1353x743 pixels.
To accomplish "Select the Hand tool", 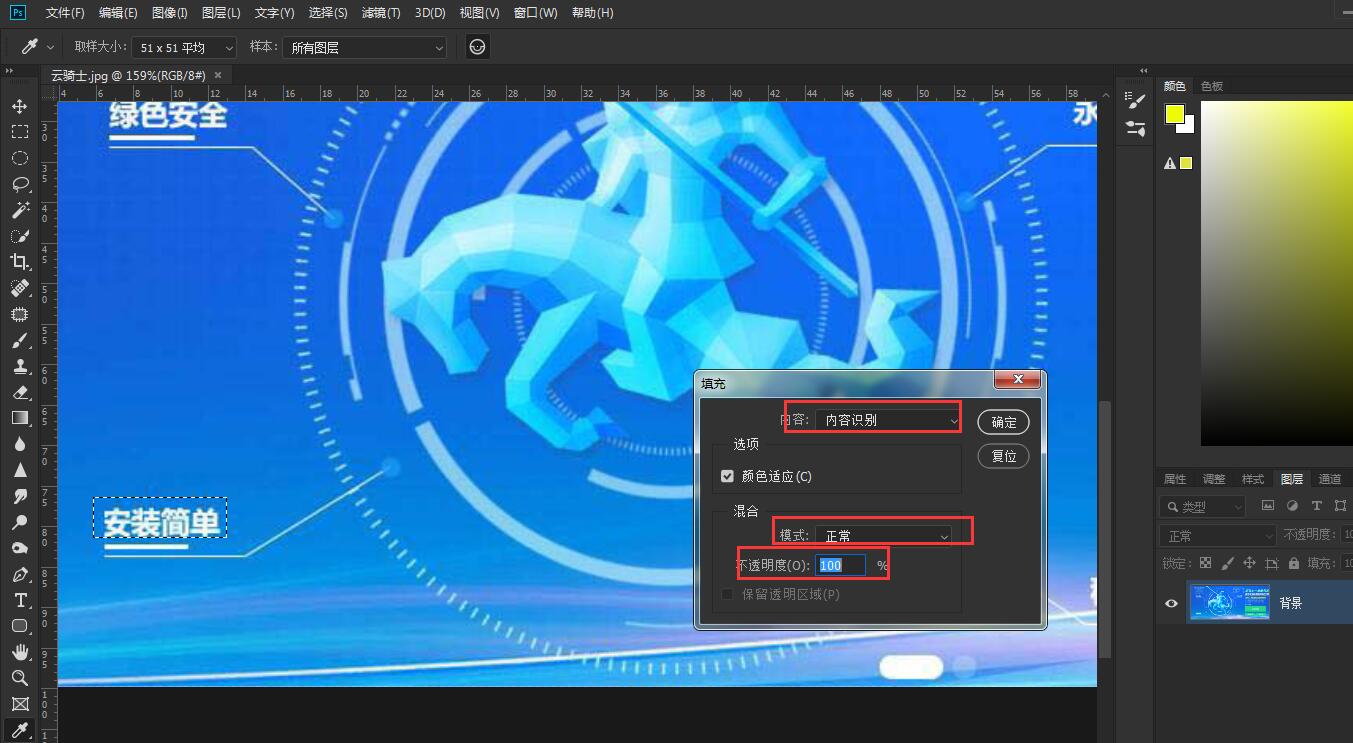I will click(19, 652).
